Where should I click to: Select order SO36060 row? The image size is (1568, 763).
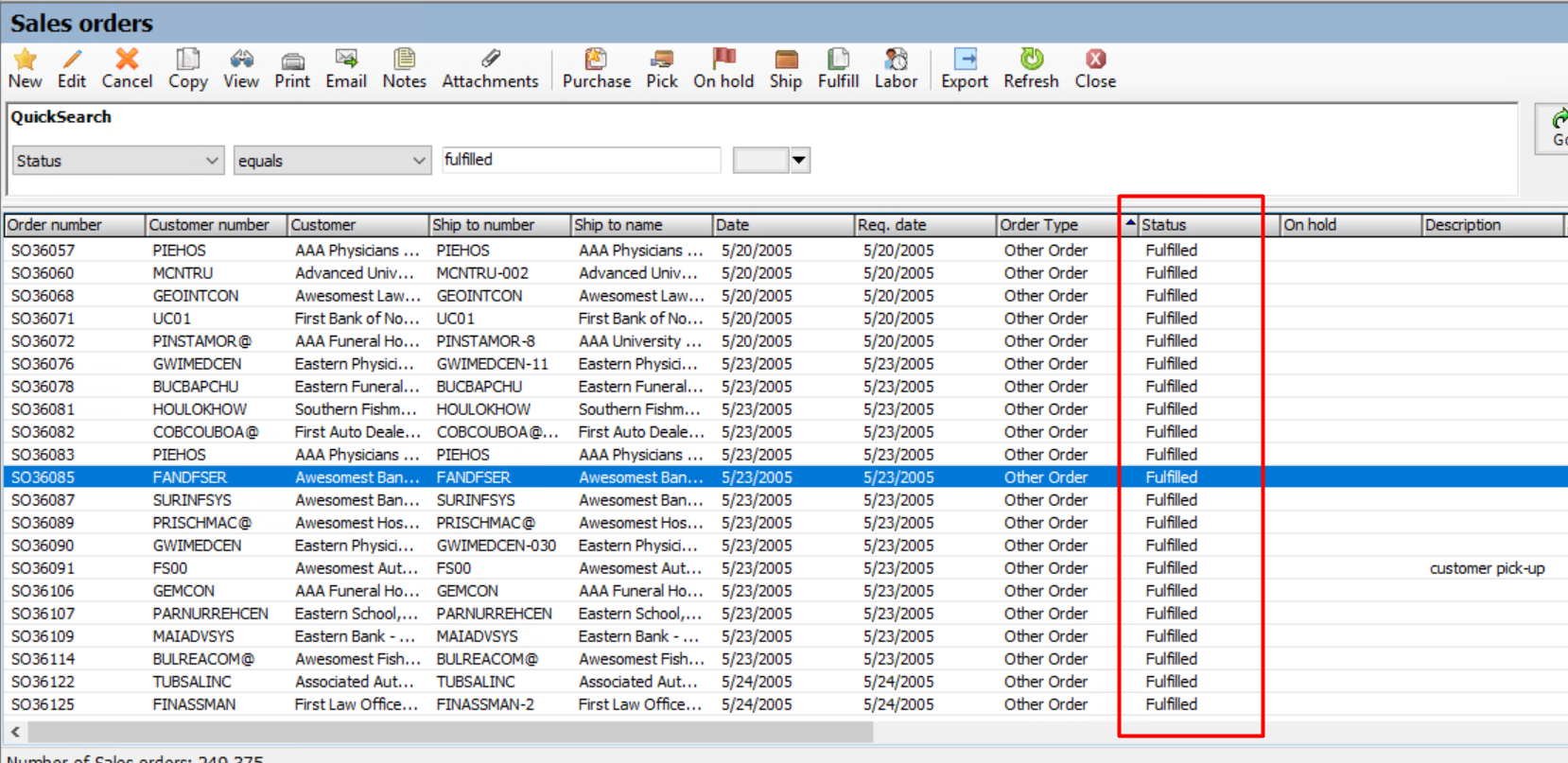[784, 273]
